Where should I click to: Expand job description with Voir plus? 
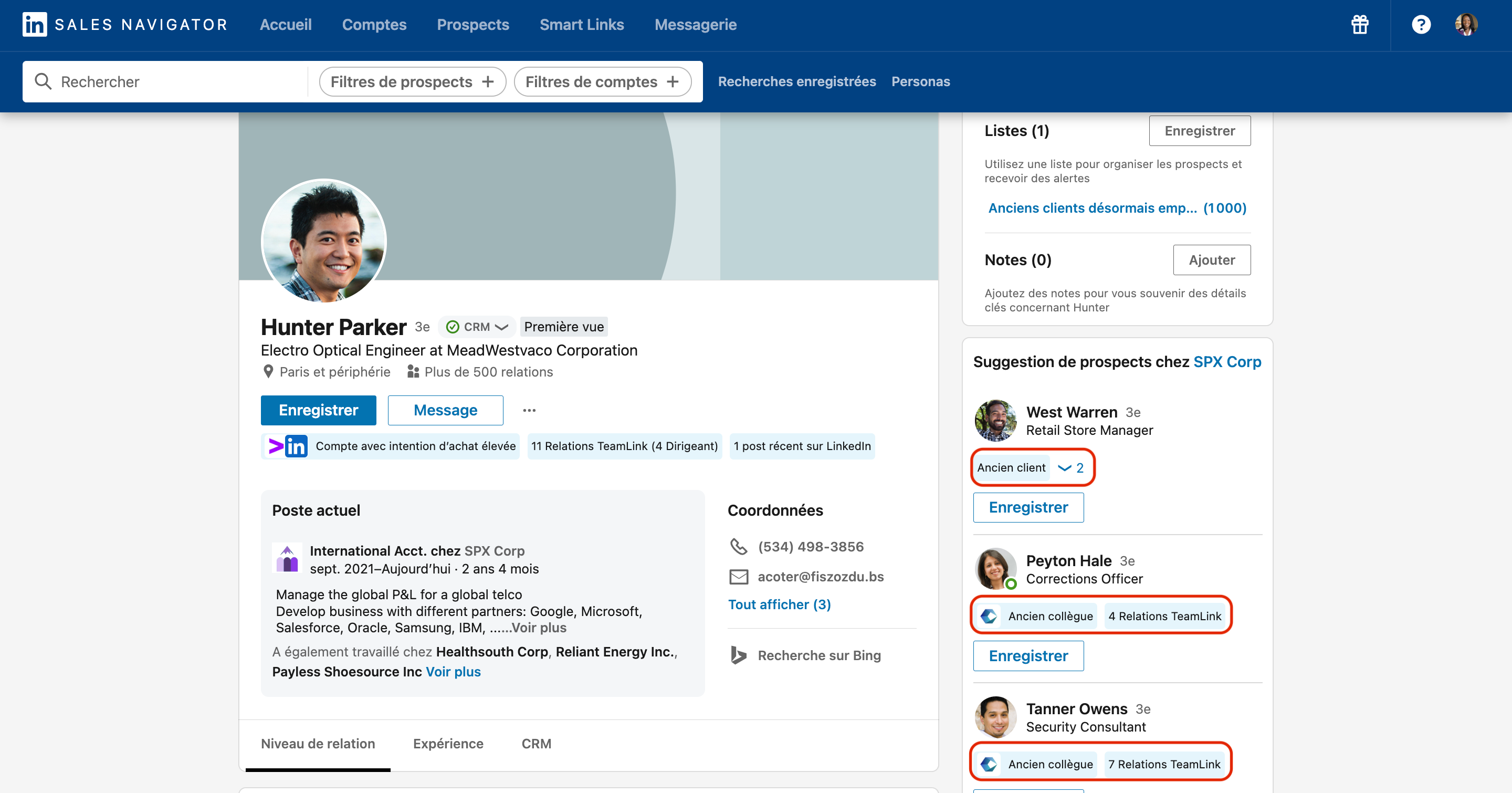click(538, 628)
